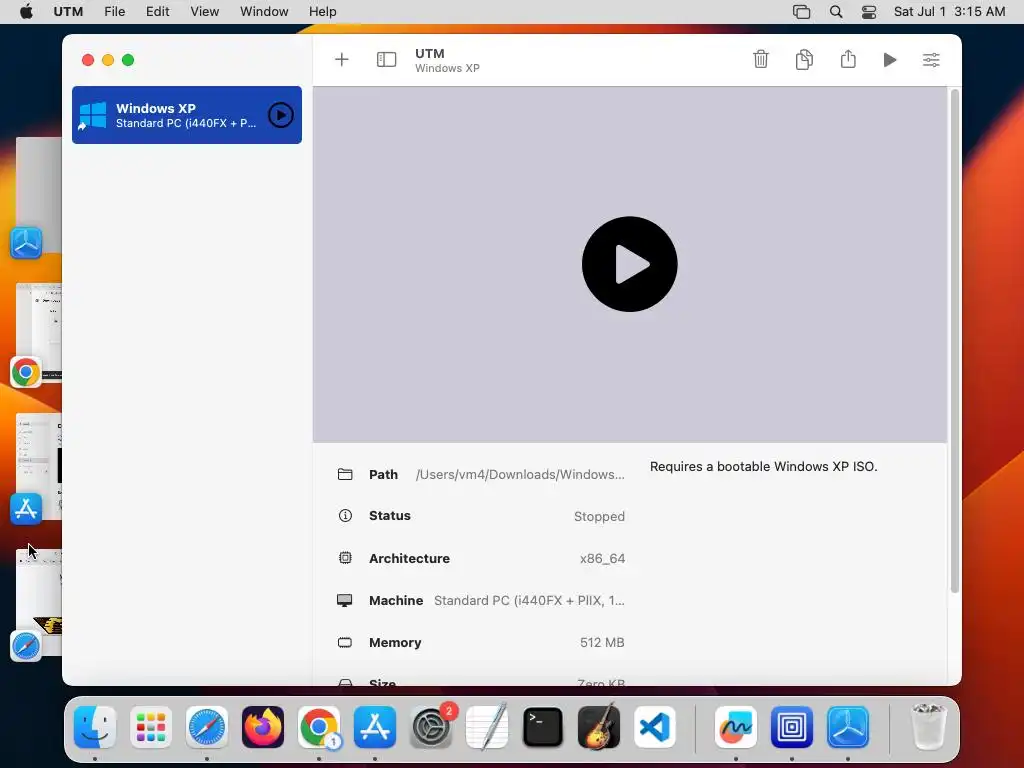Click the Stopped status value
The width and height of the screenshot is (1024, 768).
point(599,517)
